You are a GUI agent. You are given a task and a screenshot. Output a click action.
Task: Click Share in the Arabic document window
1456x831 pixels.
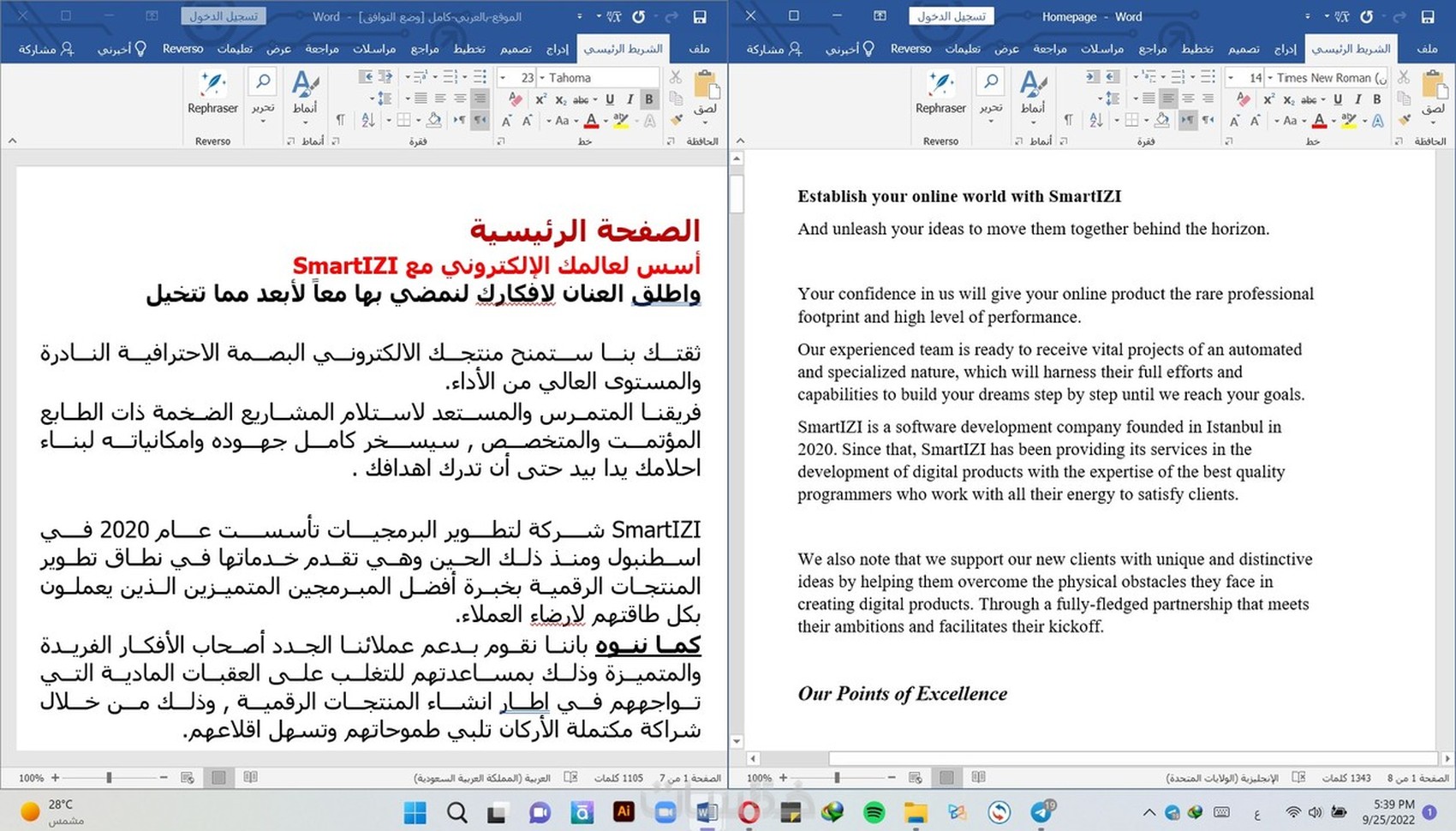(46, 49)
